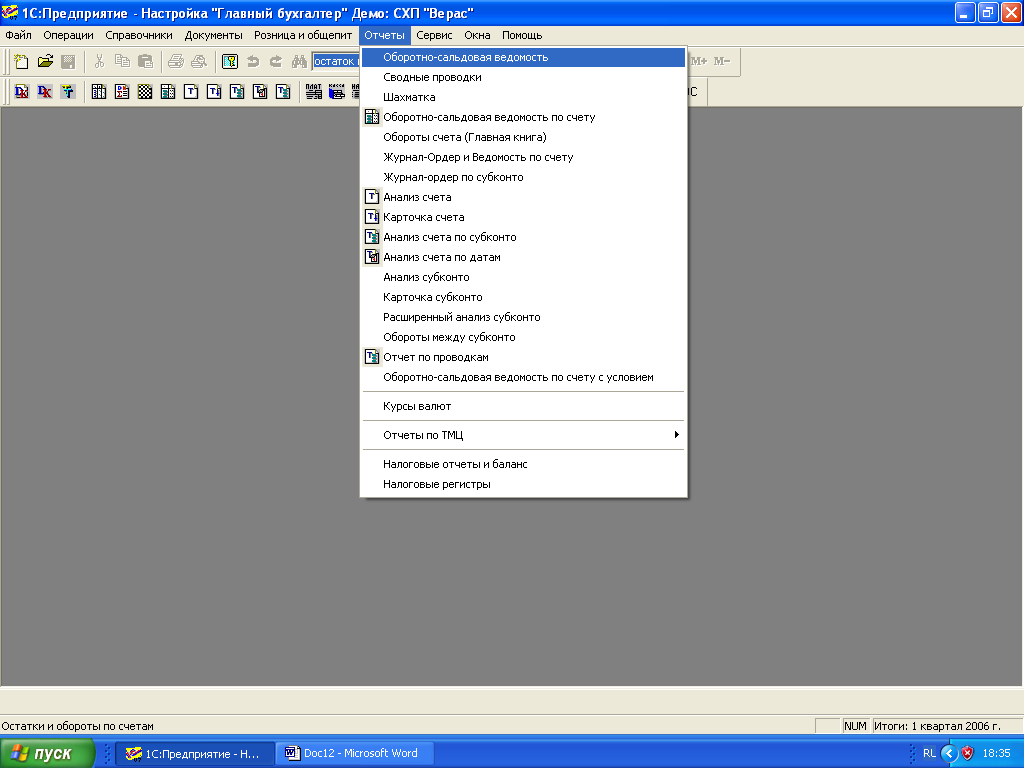Screen dimensions: 1024x768
Task: Click the Redo arrow toolbar icon
Action: [276, 61]
